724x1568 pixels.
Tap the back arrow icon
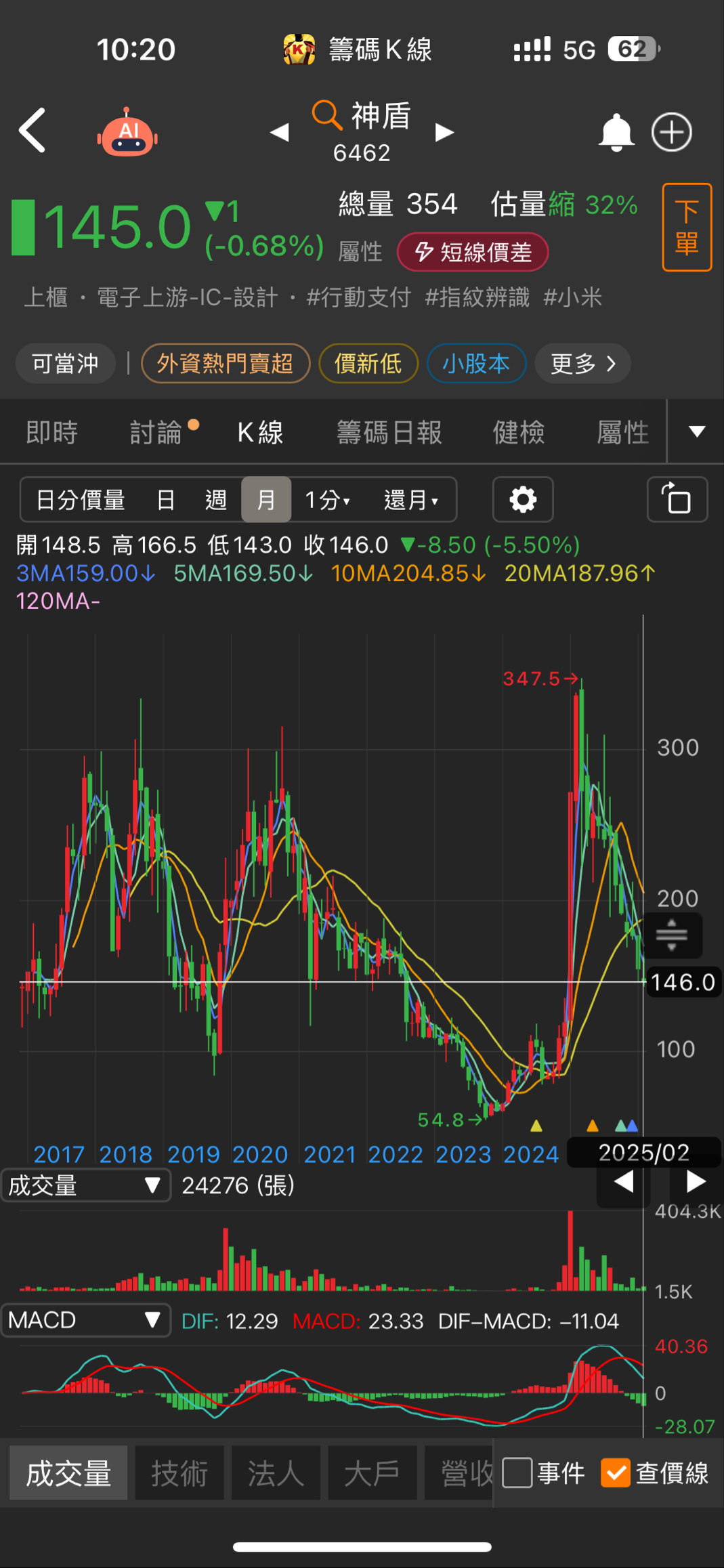(32, 131)
